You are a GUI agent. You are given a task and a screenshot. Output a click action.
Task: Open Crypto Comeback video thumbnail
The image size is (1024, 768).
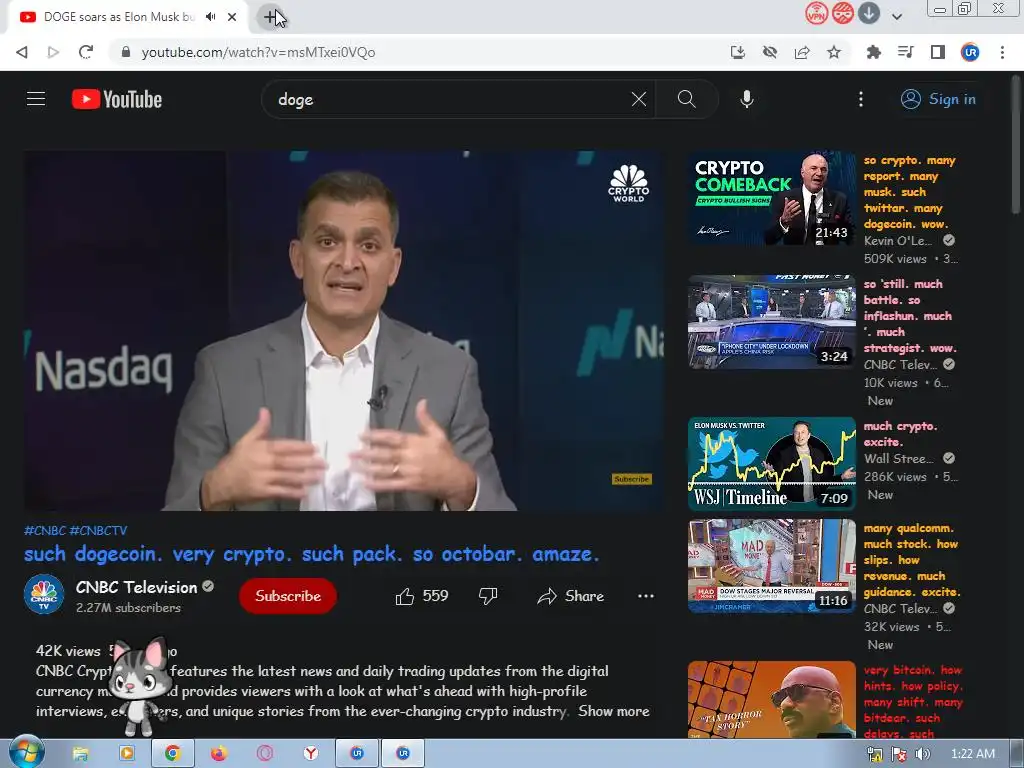(x=771, y=199)
